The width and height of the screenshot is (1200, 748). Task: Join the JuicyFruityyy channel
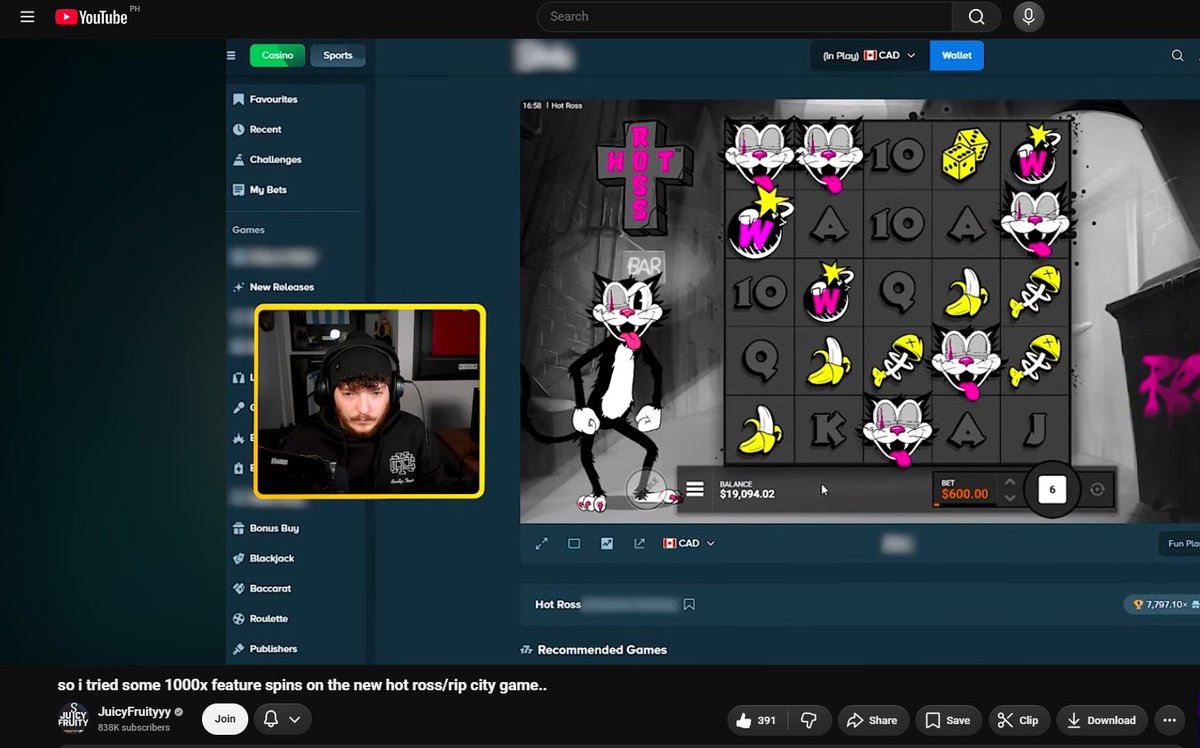point(225,719)
